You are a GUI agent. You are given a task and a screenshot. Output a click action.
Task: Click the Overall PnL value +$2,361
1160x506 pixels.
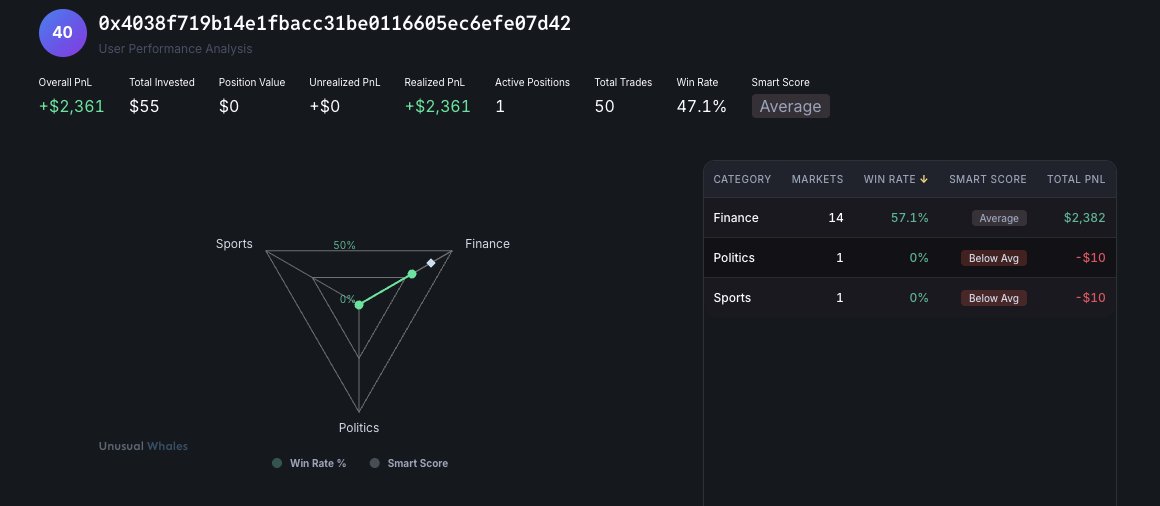pyautogui.click(x=71, y=106)
